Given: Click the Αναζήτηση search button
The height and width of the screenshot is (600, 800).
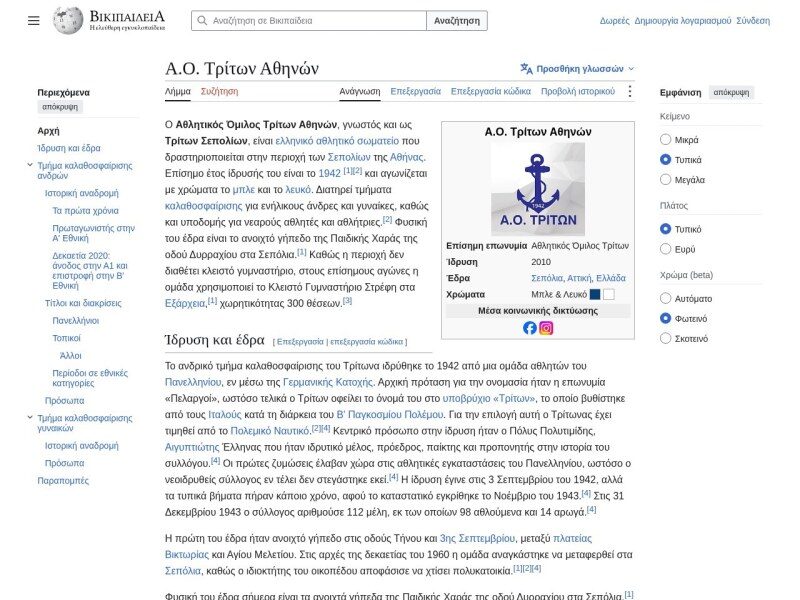Looking at the screenshot, I should (x=457, y=21).
